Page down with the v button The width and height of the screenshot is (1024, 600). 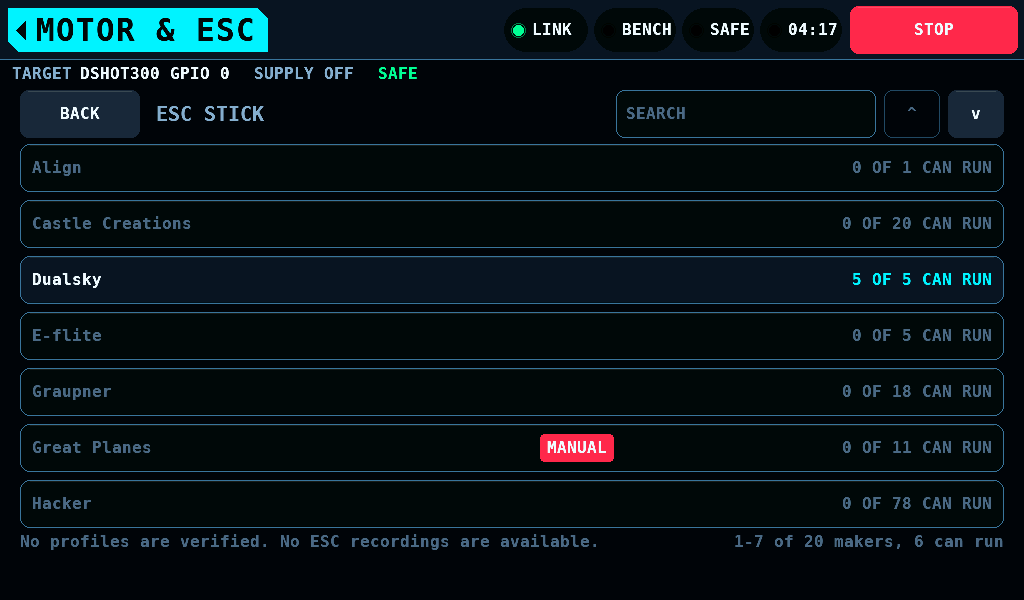(976, 114)
